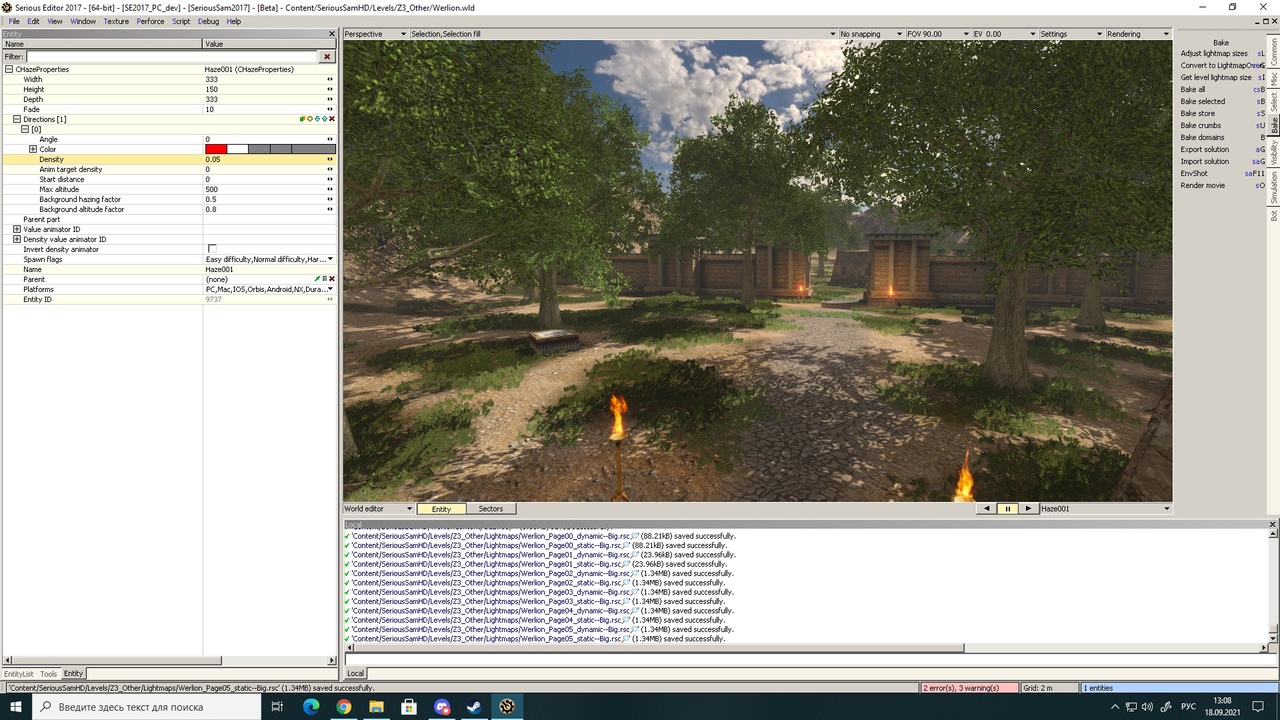This screenshot has height=720, width=1280.
Task: Switch to the EntityList tab
Action: pyautogui.click(x=18, y=674)
